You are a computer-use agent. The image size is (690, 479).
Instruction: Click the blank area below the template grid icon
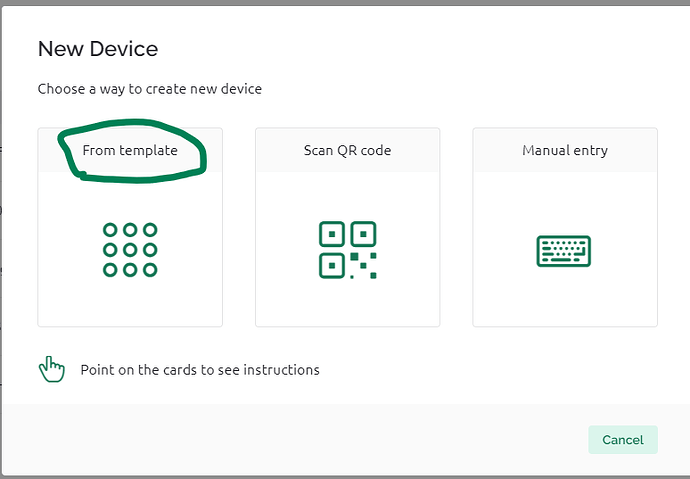(130, 302)
